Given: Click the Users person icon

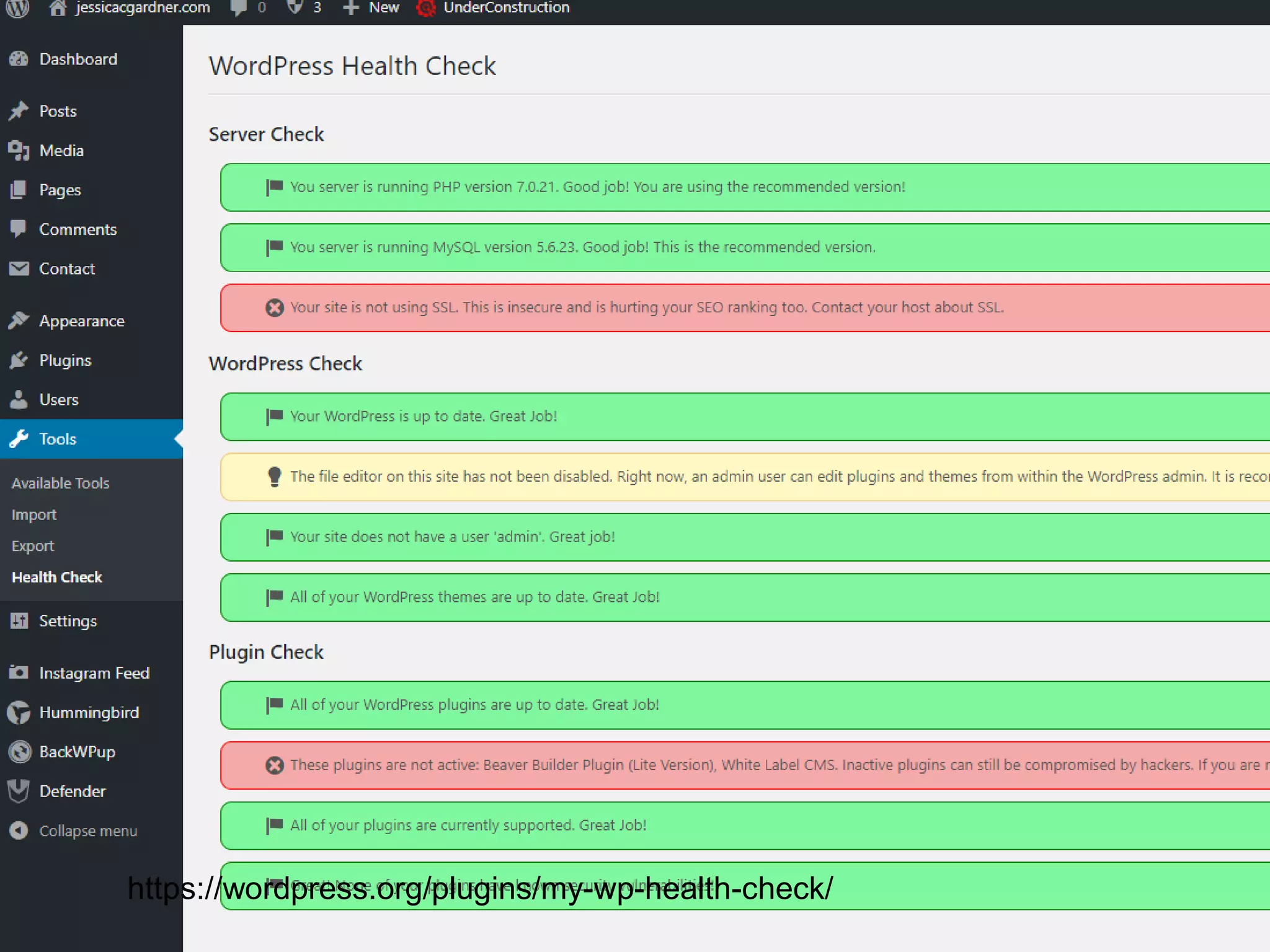Looking at the screenshot, I should 19,399.
